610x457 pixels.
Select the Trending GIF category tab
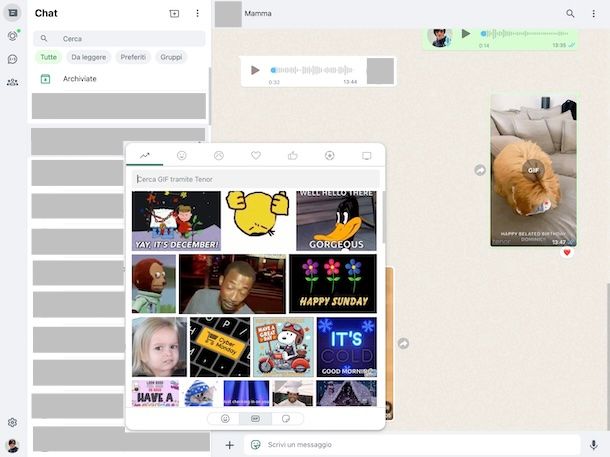[x=145, y=156]
